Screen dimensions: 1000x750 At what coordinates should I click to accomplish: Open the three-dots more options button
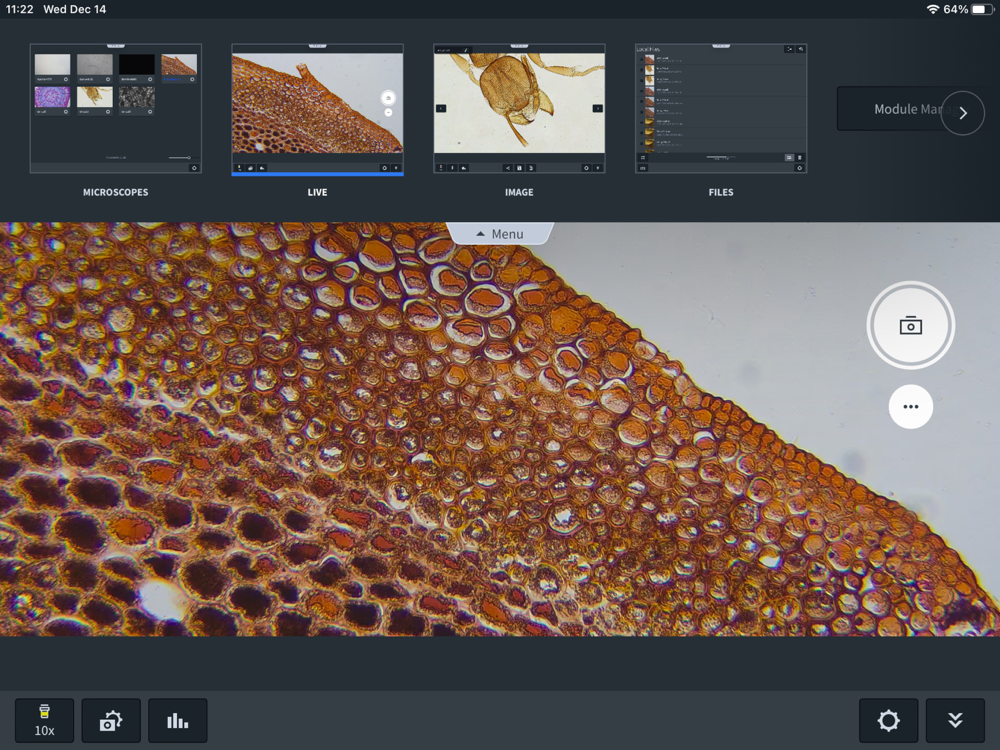910,406
